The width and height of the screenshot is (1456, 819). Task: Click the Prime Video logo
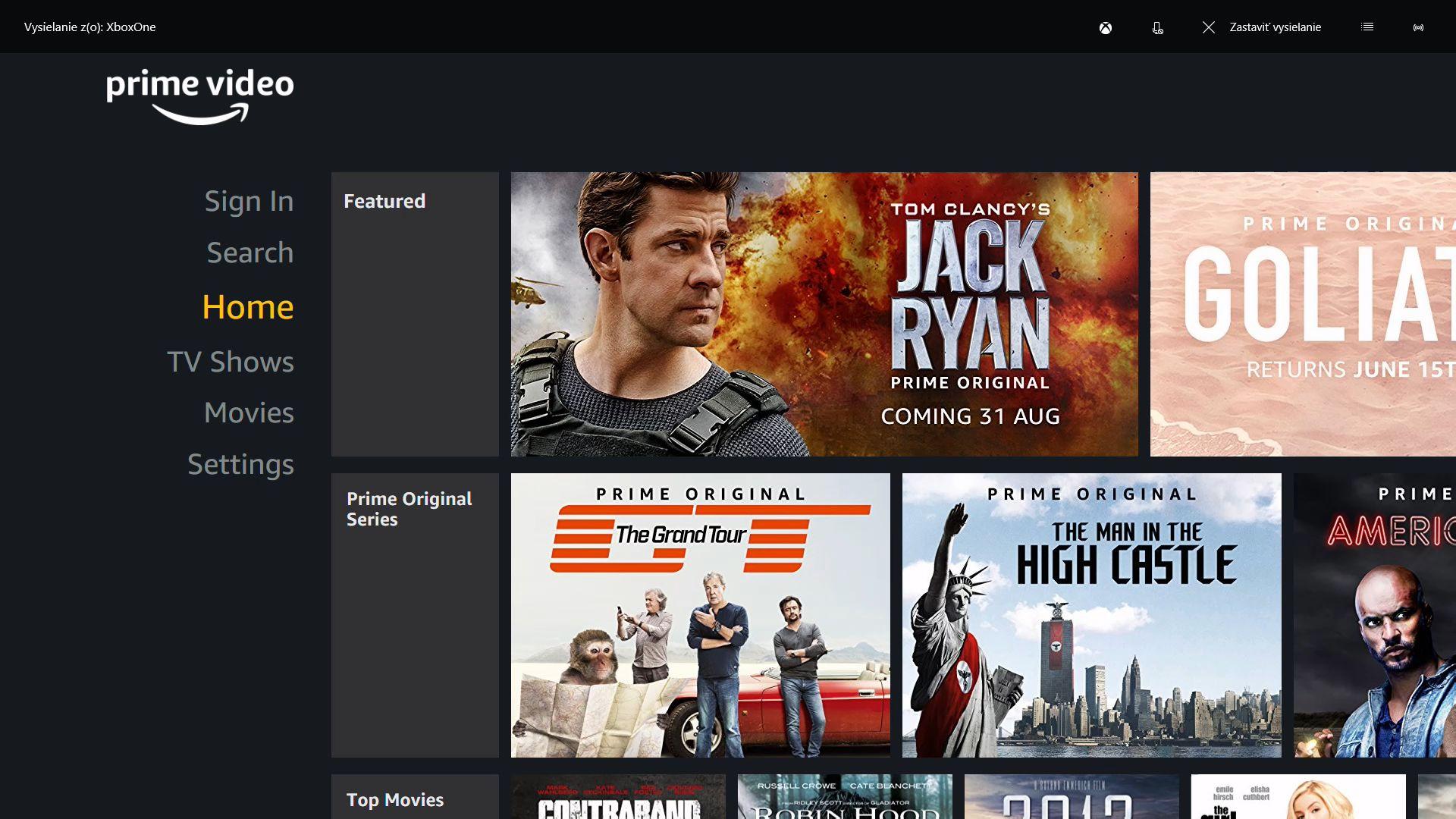(x=200, y=96)
